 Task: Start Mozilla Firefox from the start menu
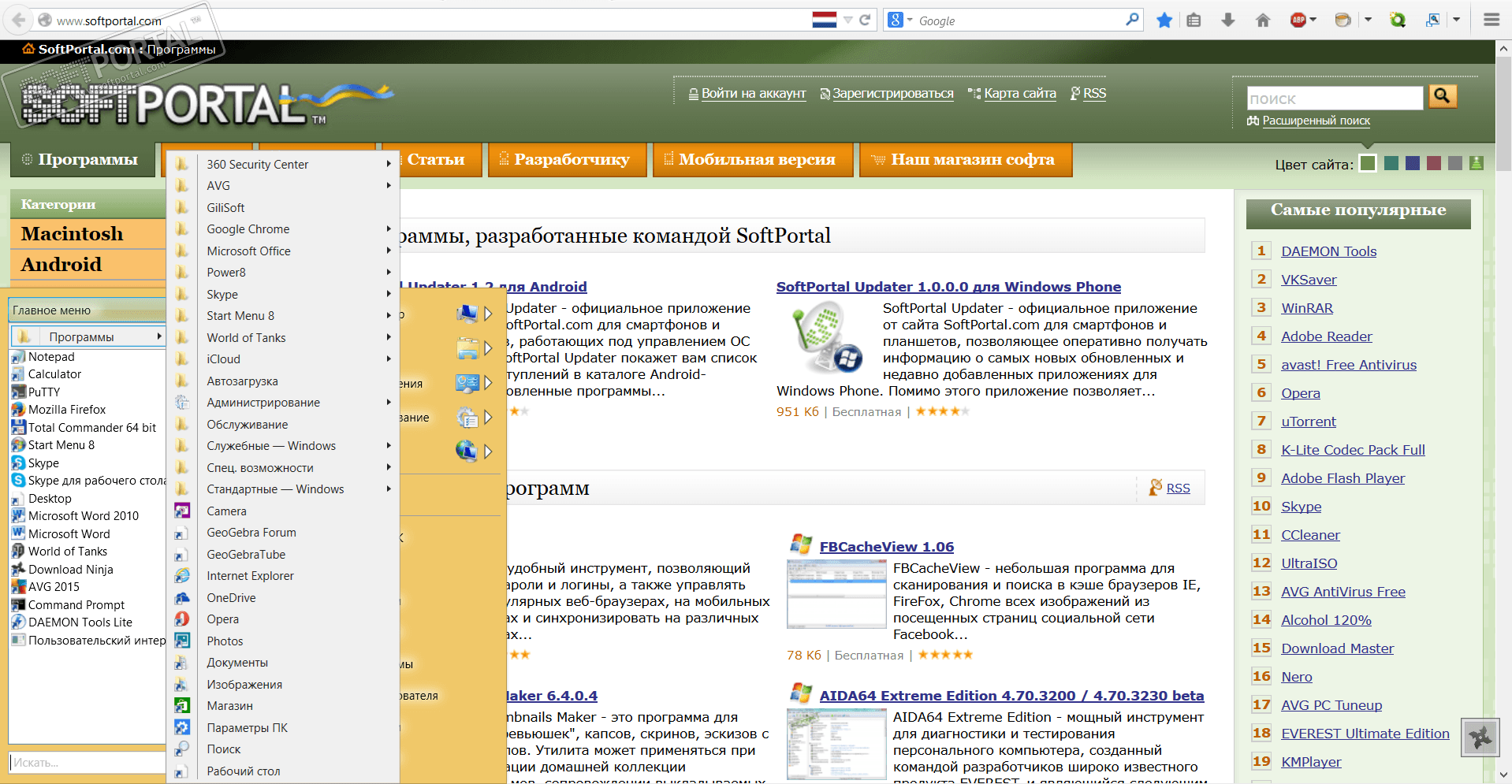tap(67, 410)
